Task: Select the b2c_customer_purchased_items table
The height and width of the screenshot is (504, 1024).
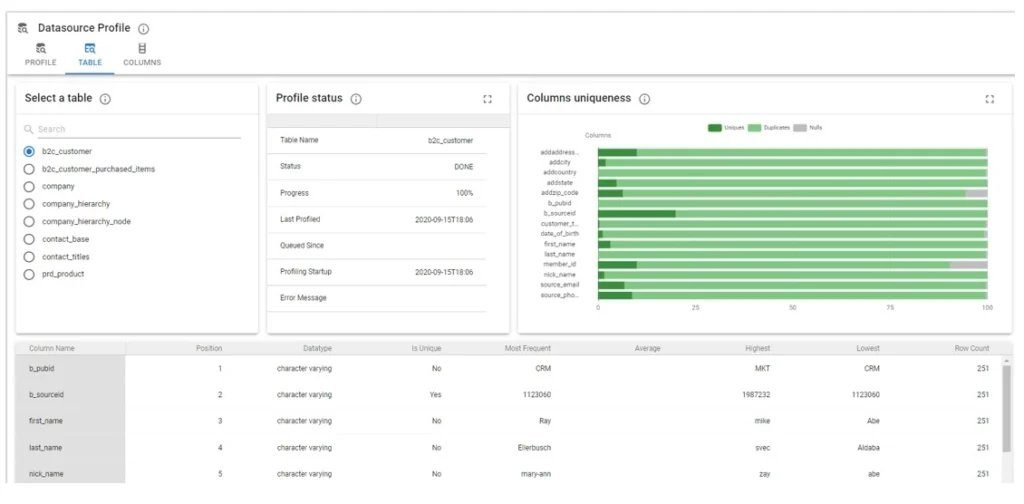Action: (x=29, y=169)
